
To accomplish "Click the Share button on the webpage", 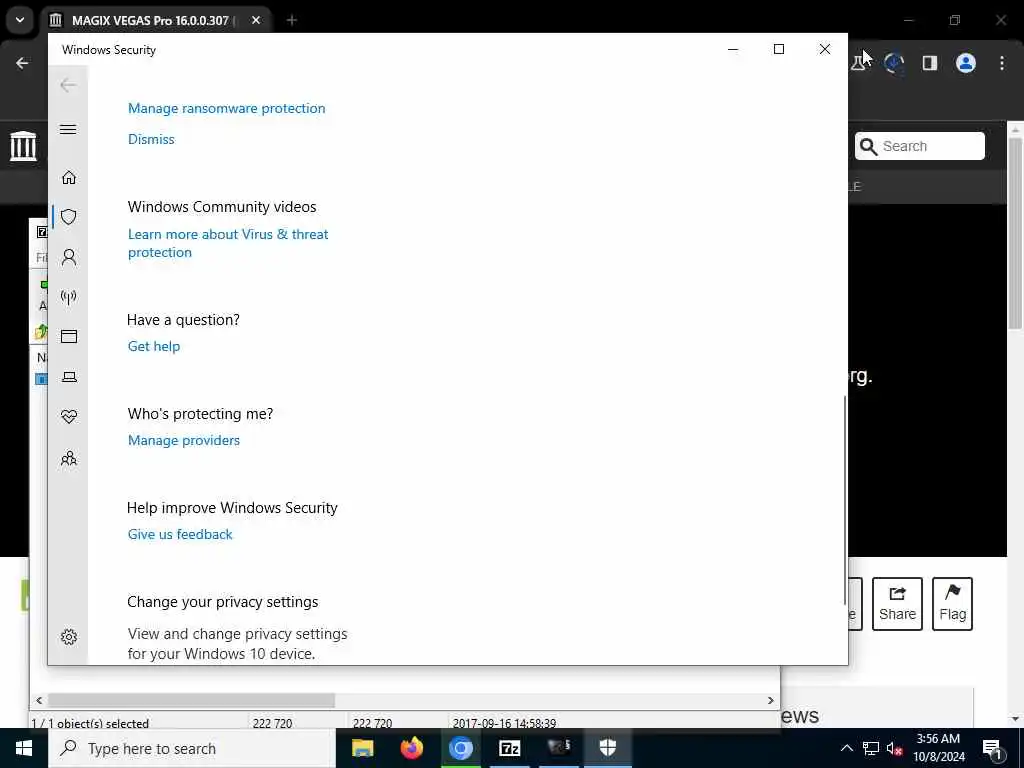I will [x=897, y=603].
